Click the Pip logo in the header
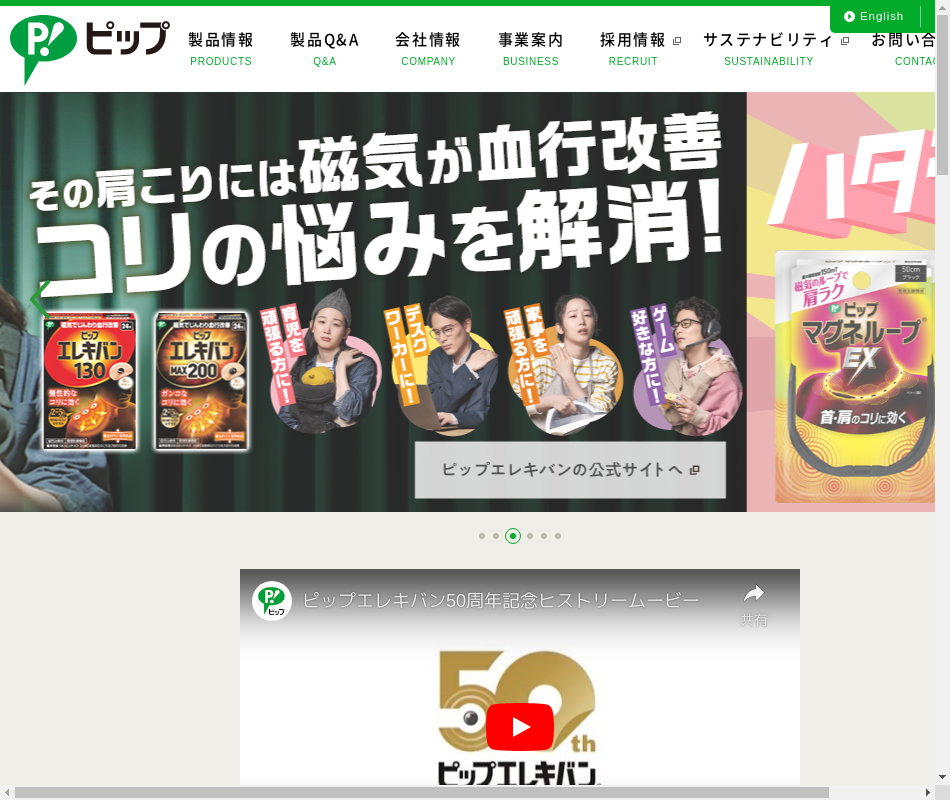The image size is (950, 800). (x=90, y=48)
